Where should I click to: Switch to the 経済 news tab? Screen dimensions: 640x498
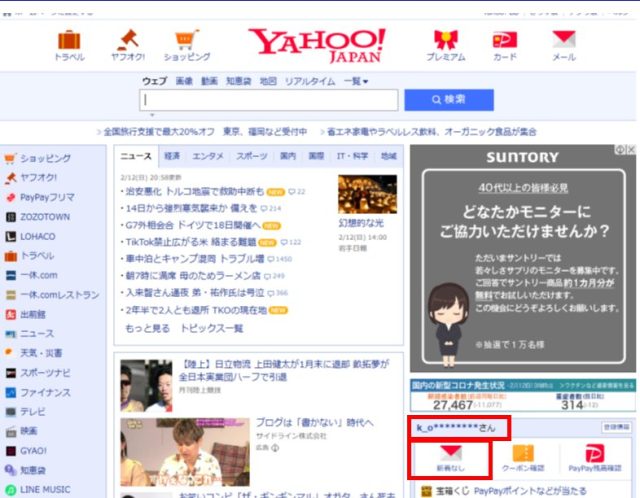[x=172, y=156]
